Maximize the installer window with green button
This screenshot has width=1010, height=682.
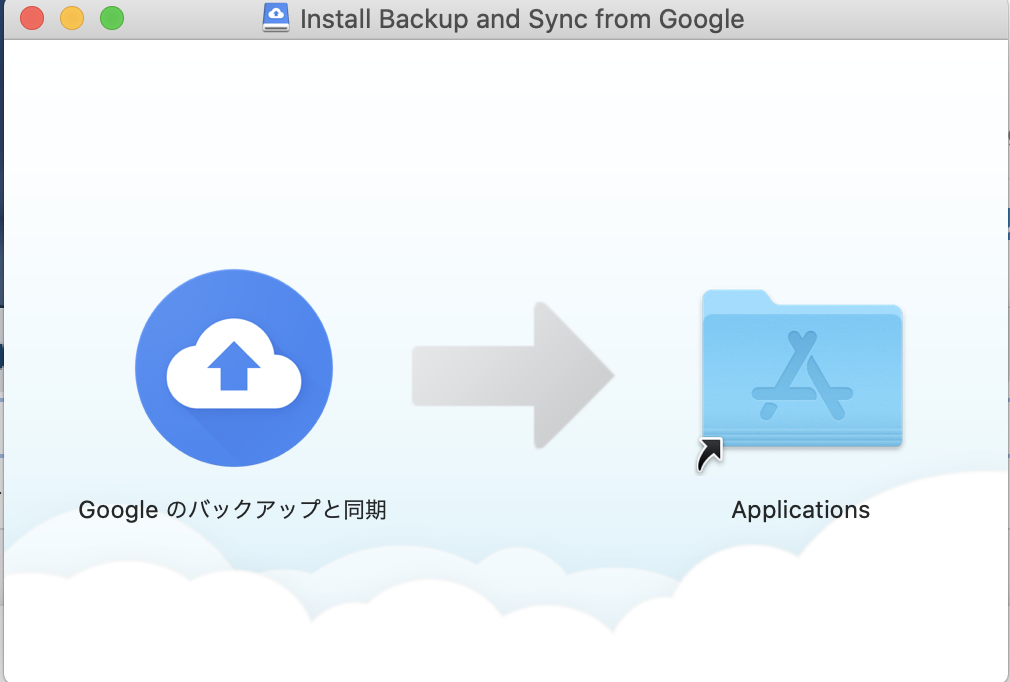pyautogui.click(x=112, y=18)
